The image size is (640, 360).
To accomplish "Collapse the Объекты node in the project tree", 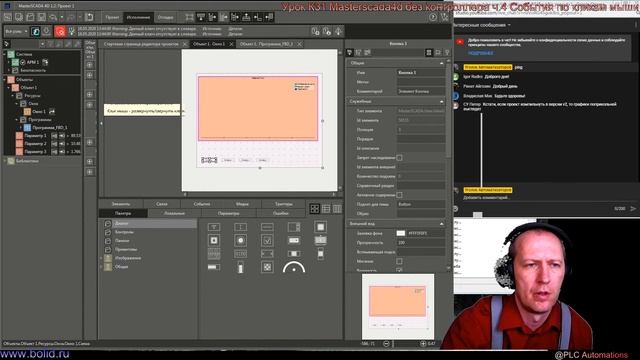I will [4, 80].
